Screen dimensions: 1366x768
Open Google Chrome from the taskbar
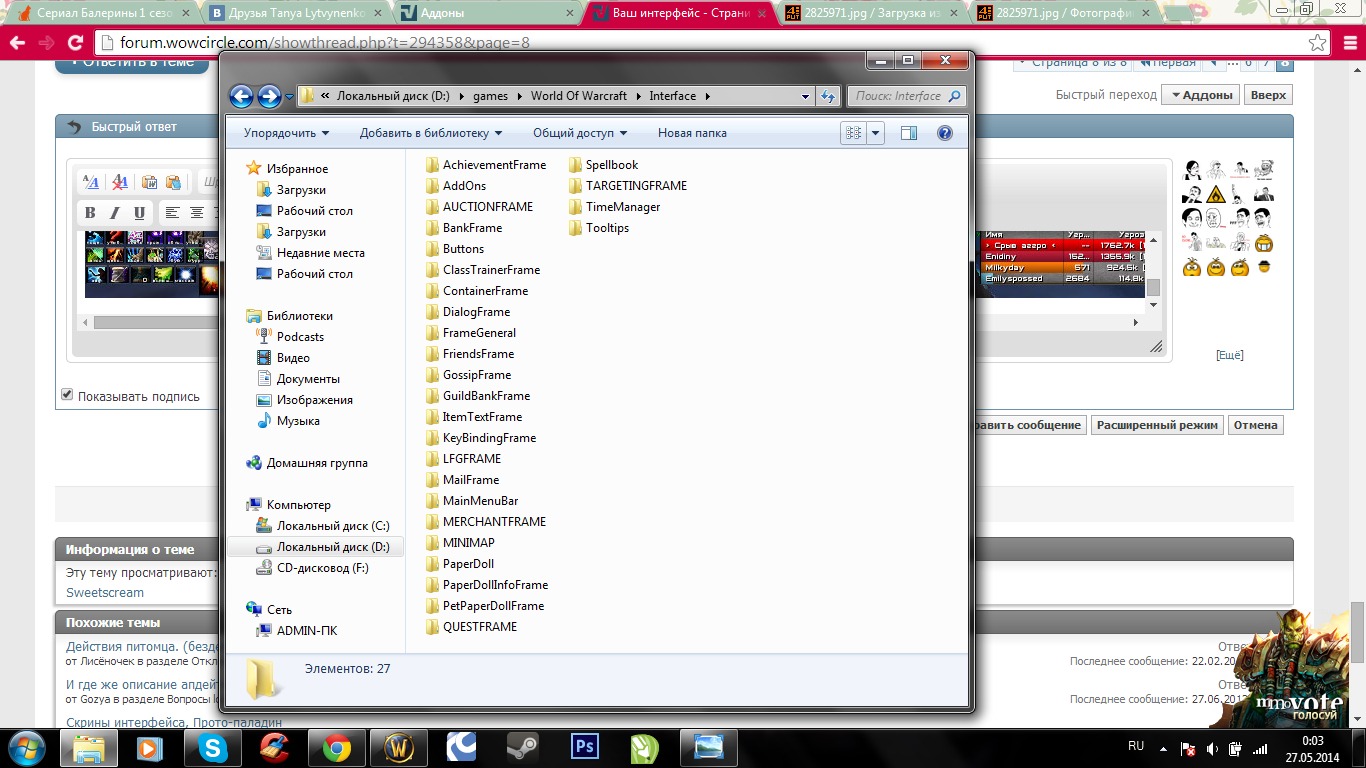pyautogui.click(x=336, y=747)
